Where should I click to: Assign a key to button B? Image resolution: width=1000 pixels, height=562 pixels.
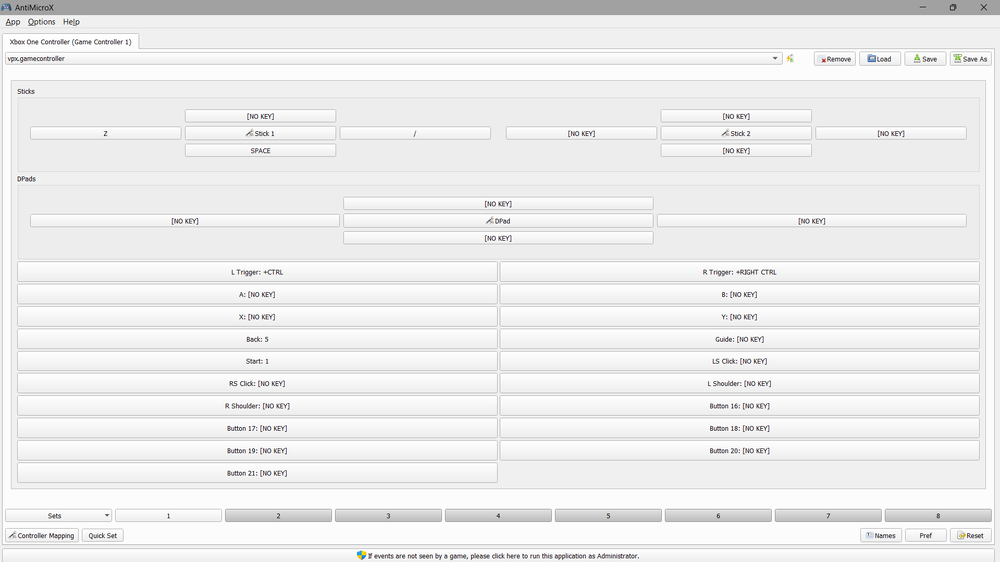click(739, 294)
